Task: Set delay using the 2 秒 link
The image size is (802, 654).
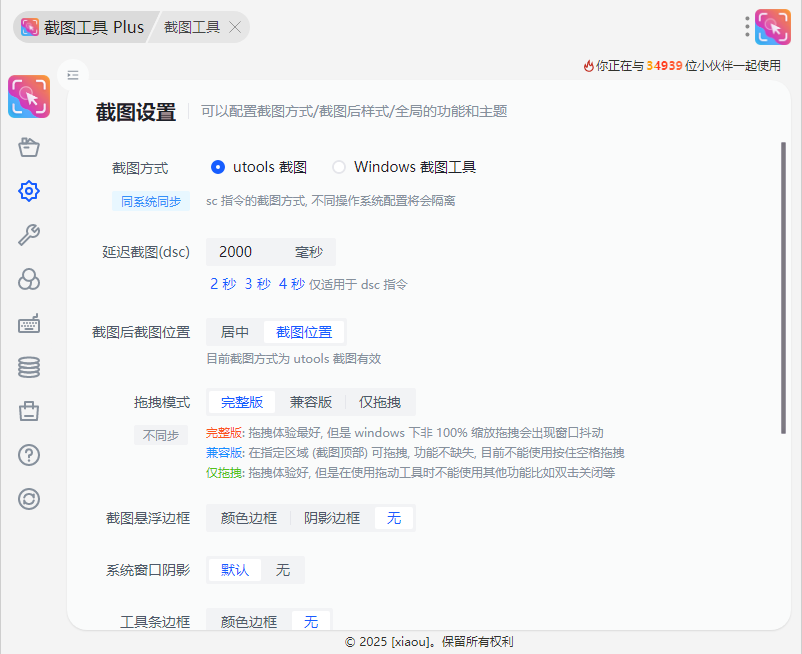Action: [x=223, y=284]
